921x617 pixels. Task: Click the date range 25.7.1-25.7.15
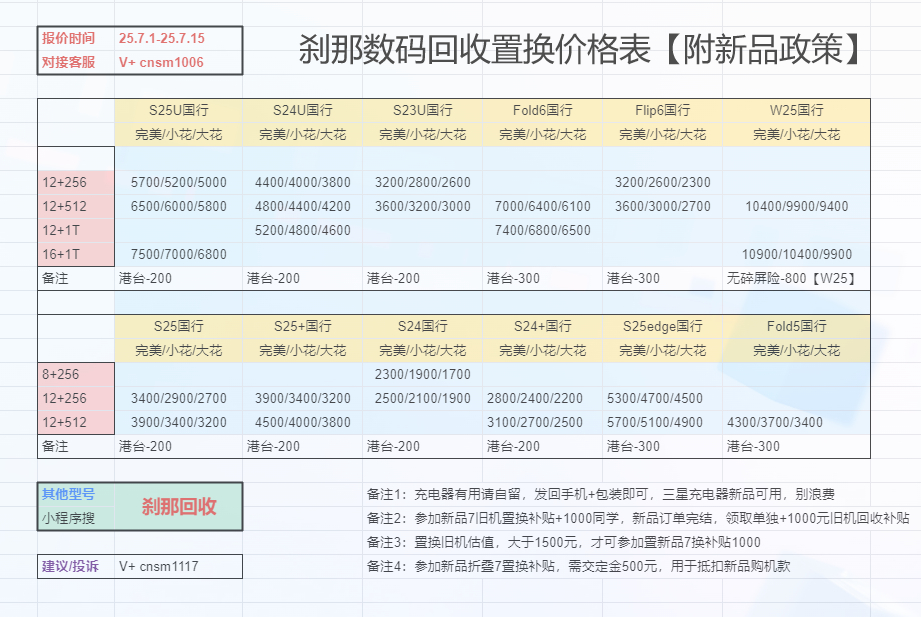click(162, 38)
